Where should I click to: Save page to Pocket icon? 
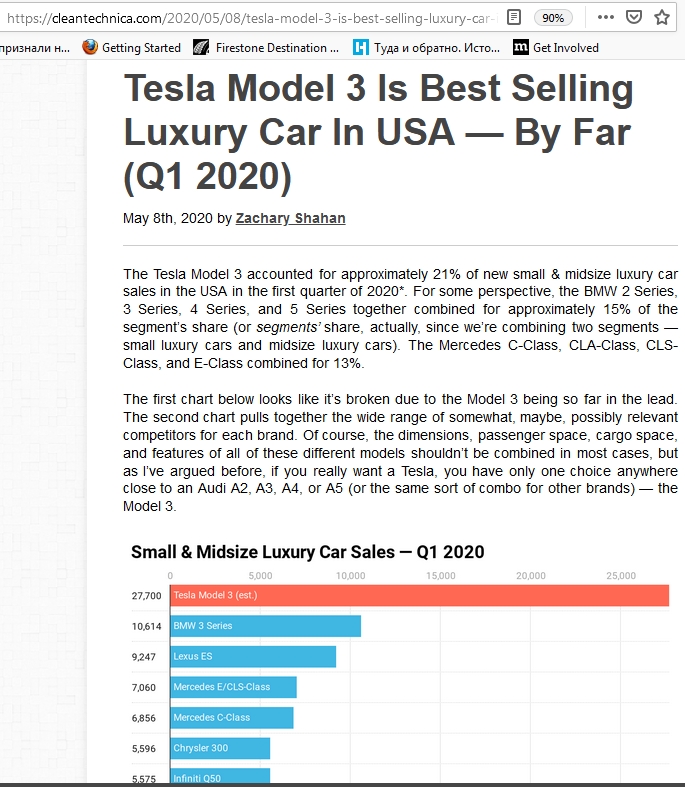click(634, 18)
